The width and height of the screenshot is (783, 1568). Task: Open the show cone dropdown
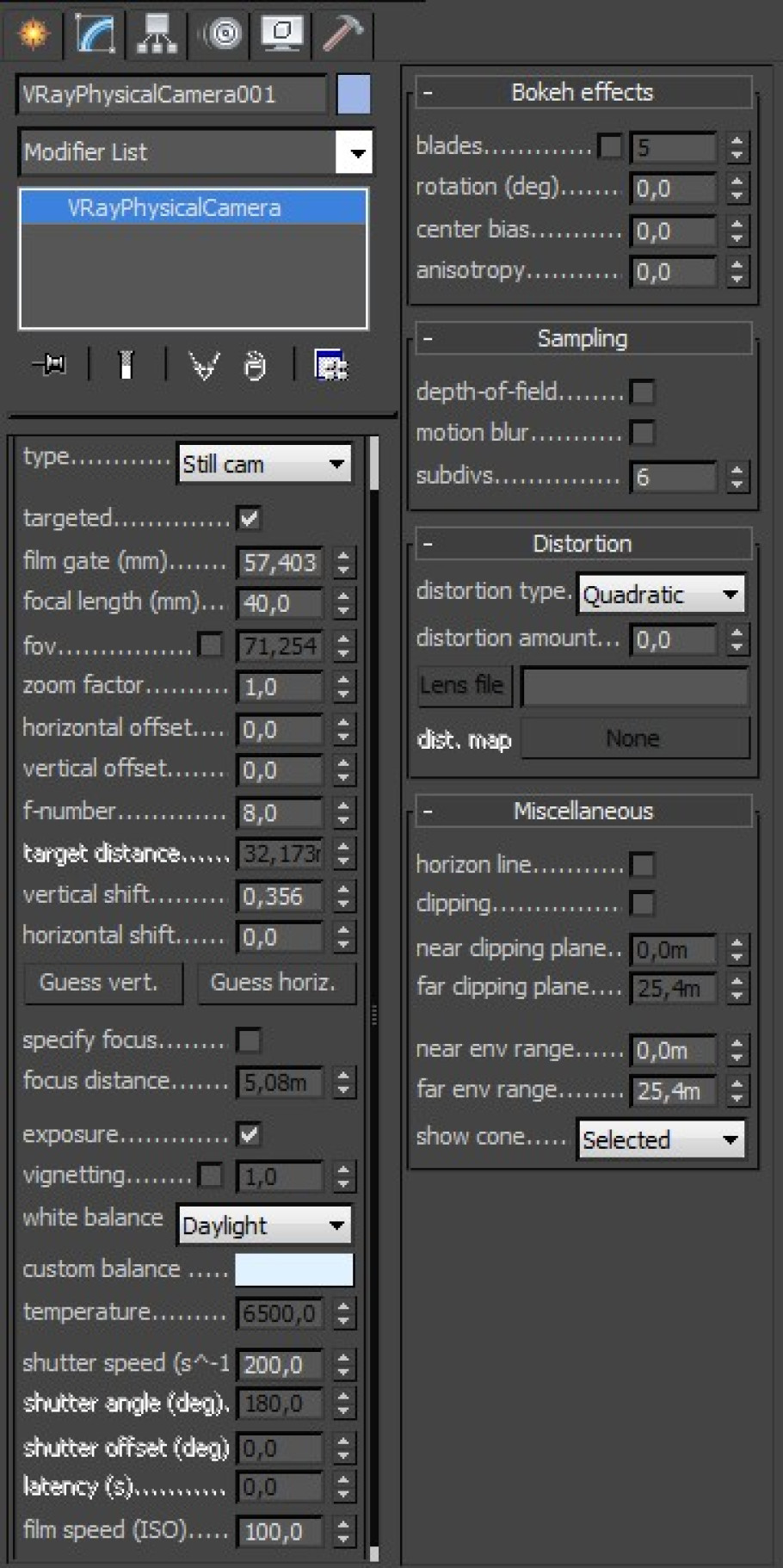[661, 1139]
